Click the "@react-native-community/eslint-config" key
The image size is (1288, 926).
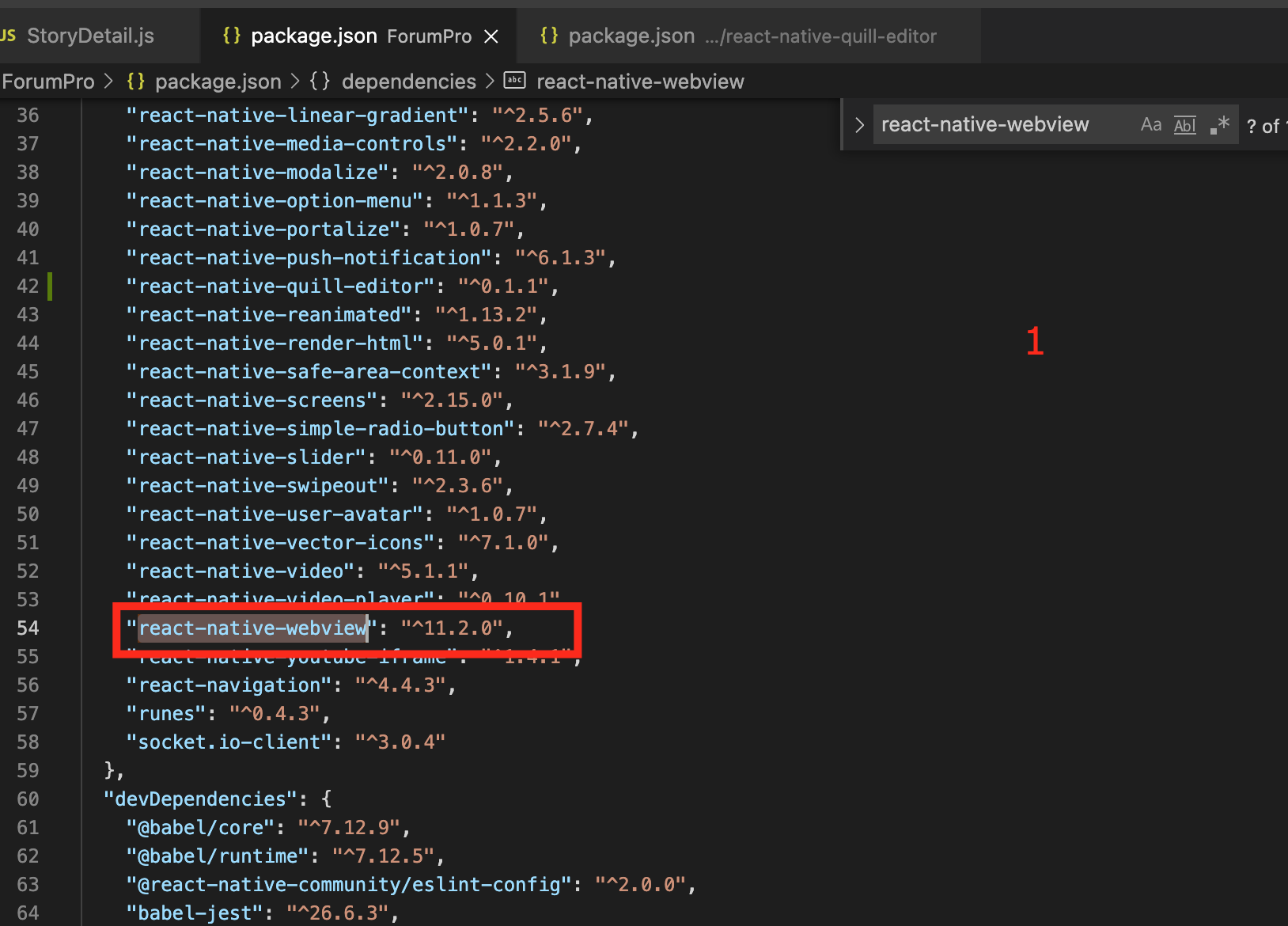[350, 884]
